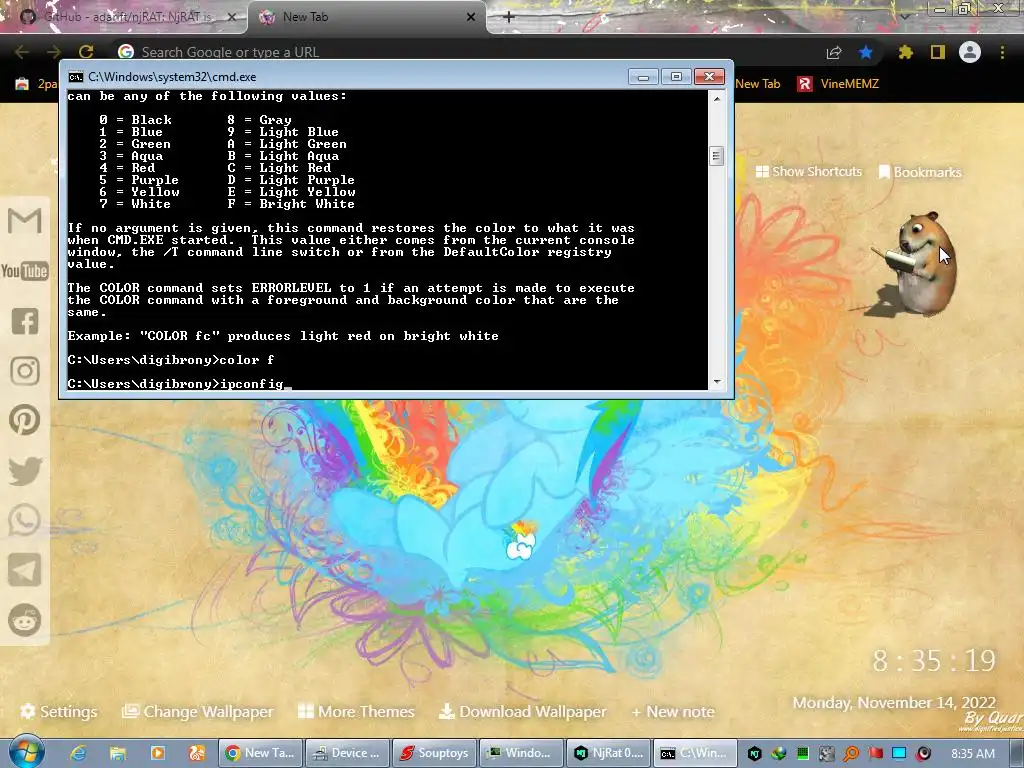The width and height of the screenshot is (1024, 768).
Task: Click the NjRat tray icon
Action: [754, 753]
